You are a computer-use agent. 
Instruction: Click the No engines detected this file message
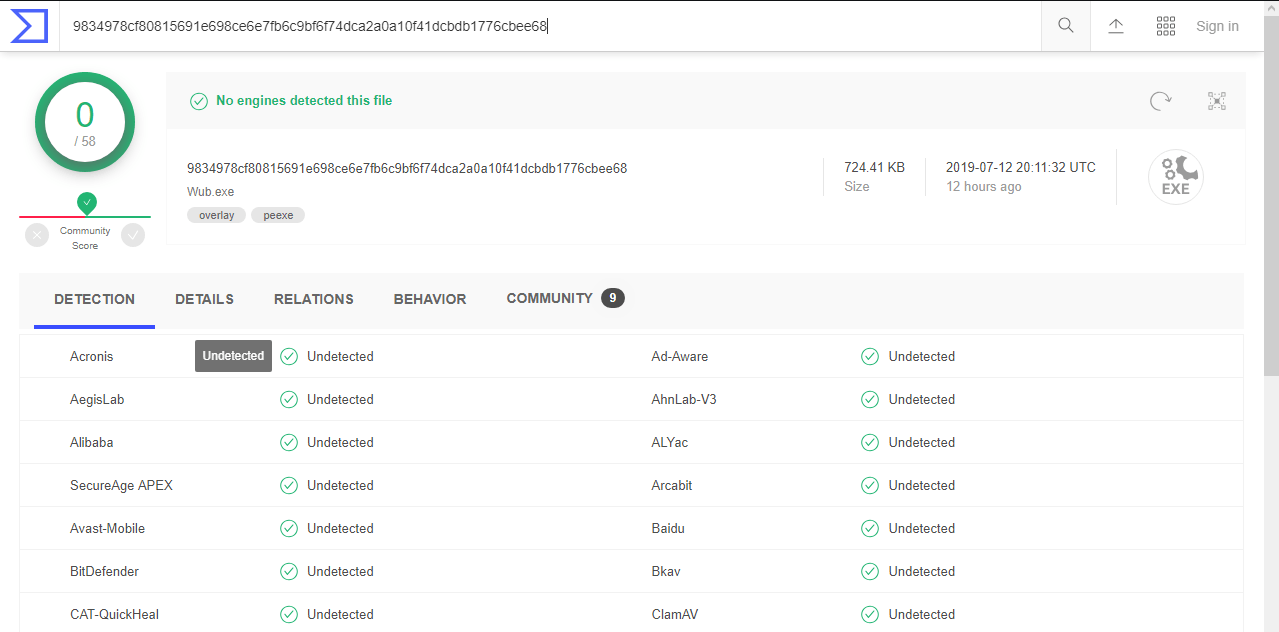[x=304, y=100]
